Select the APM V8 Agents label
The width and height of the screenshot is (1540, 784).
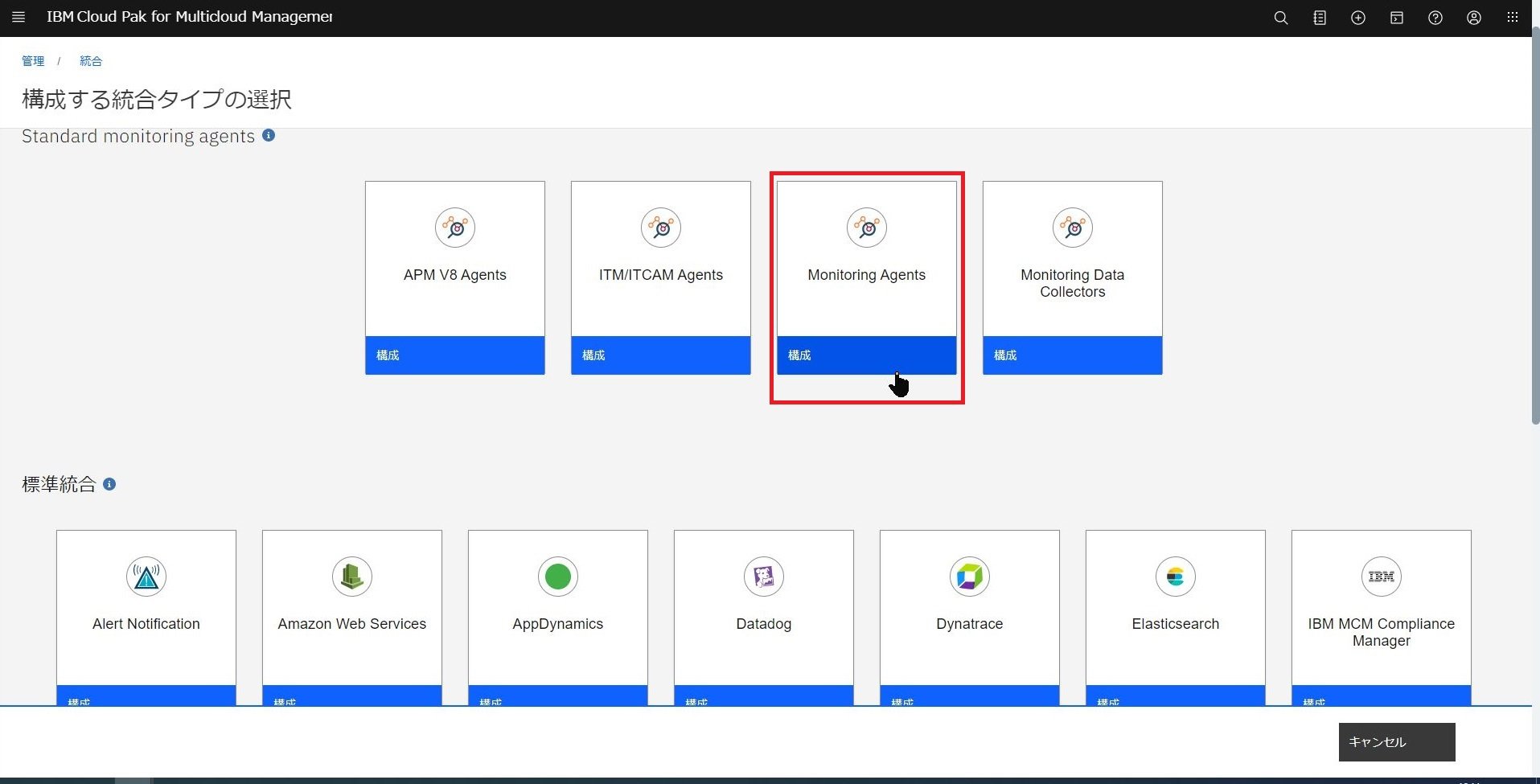point(455,275)
